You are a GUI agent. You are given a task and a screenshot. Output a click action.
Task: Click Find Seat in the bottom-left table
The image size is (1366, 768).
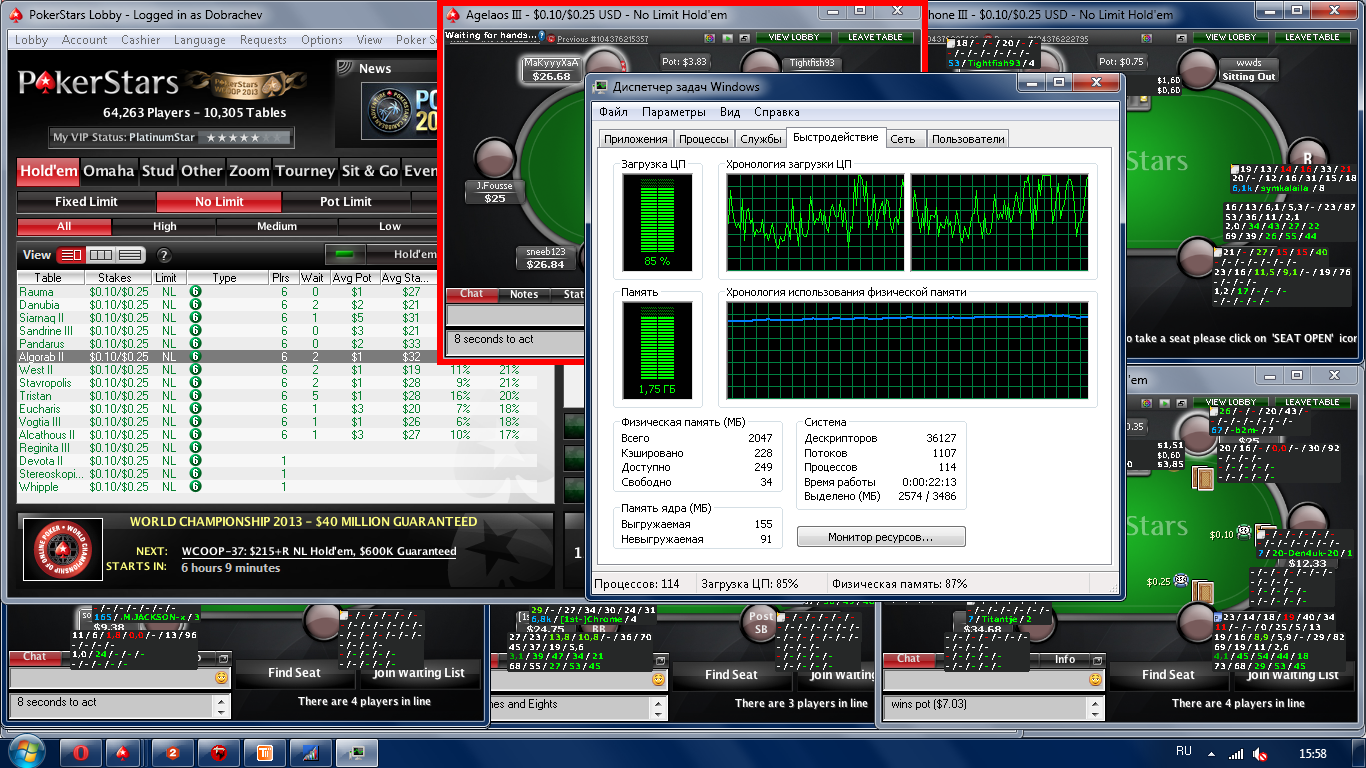tap(294, 673)
